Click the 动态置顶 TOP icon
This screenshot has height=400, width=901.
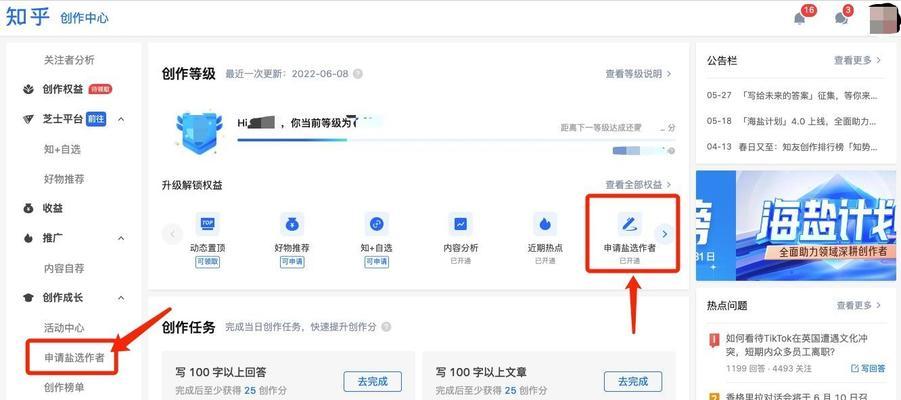point(207,224)
